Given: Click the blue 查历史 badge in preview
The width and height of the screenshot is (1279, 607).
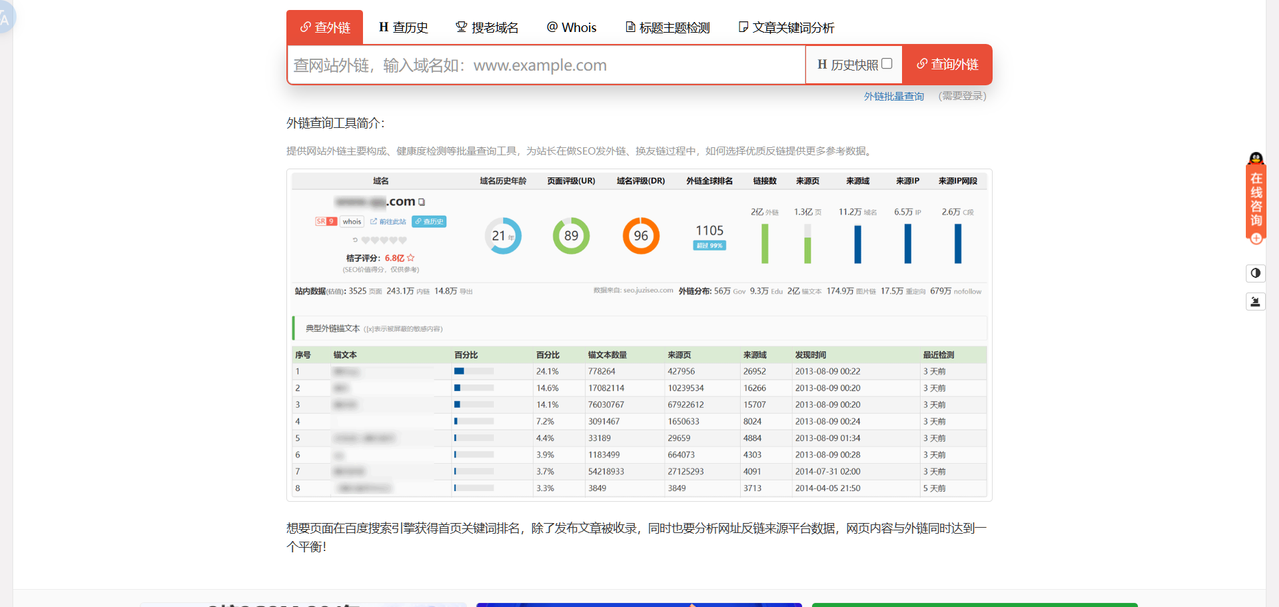Looking at the screenshot, I should [x=429, y=221].
